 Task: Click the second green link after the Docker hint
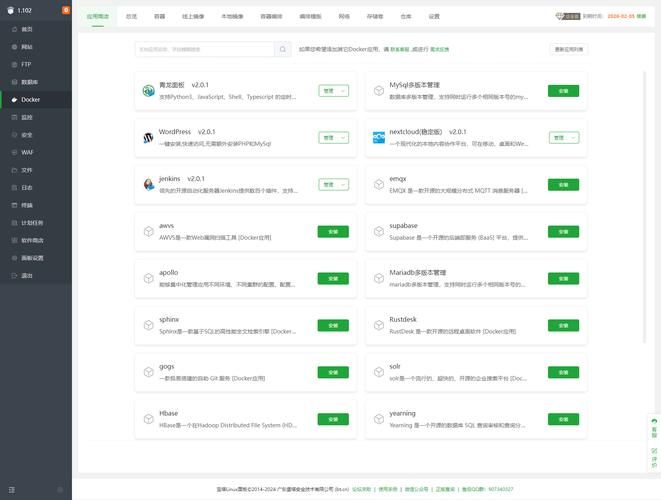point(439,49)
